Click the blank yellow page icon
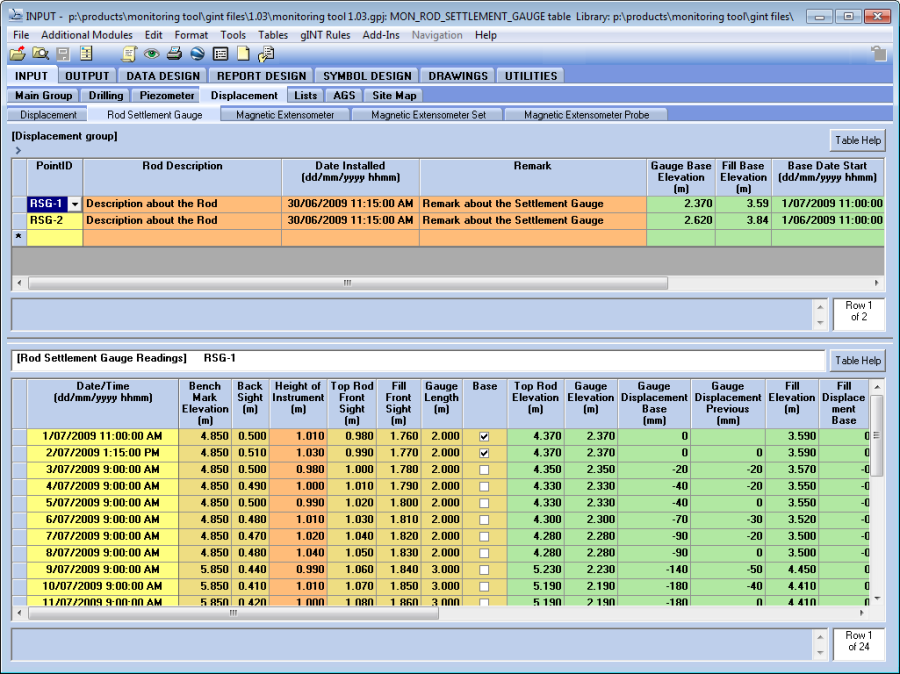This screenshot has height=674, width=900. [x=243, y=54]
